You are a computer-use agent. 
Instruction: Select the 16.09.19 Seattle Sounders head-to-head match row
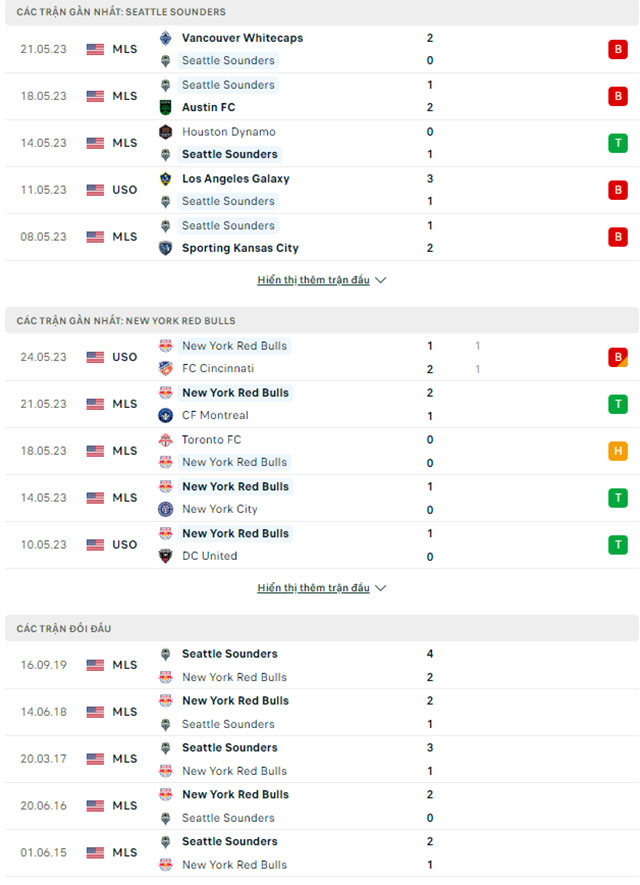coord(322,665)
